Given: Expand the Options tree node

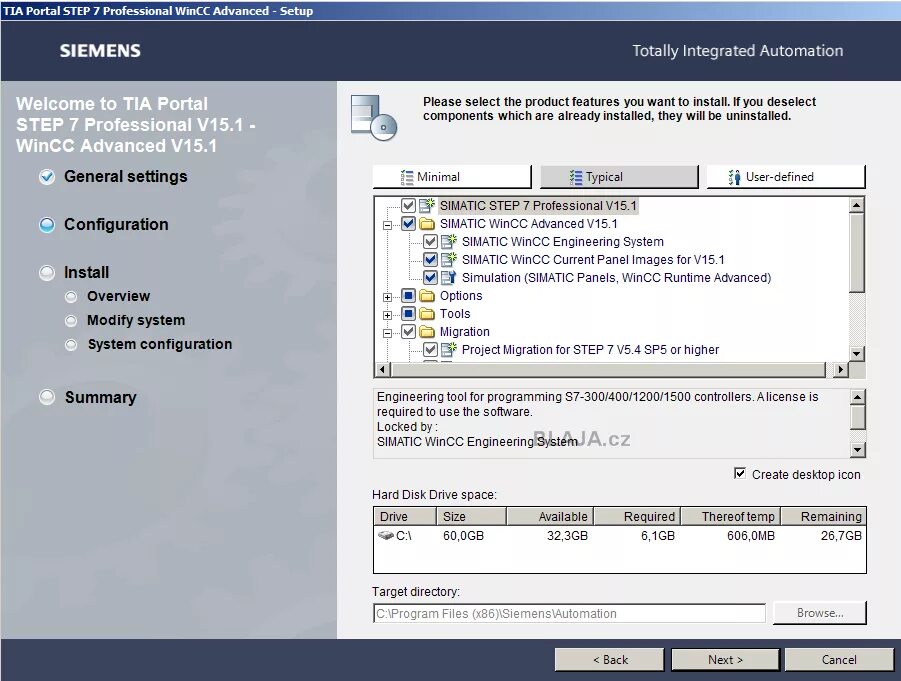Looking at the screenshot, I should point(387,297).
